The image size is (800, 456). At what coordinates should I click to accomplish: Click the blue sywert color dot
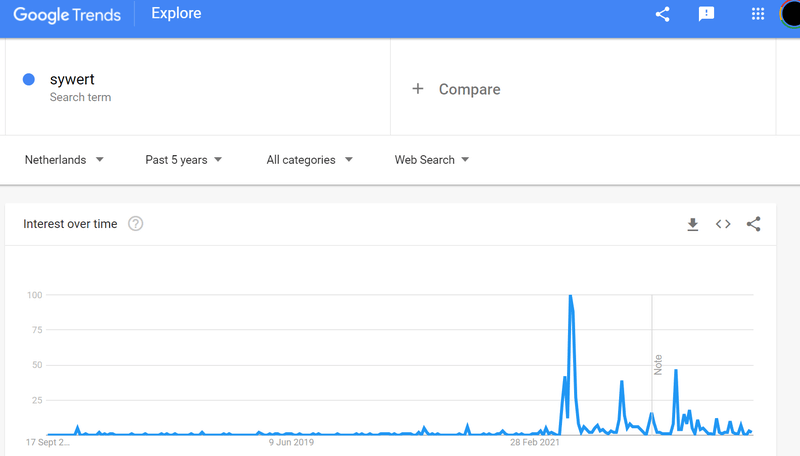point(29,80)
